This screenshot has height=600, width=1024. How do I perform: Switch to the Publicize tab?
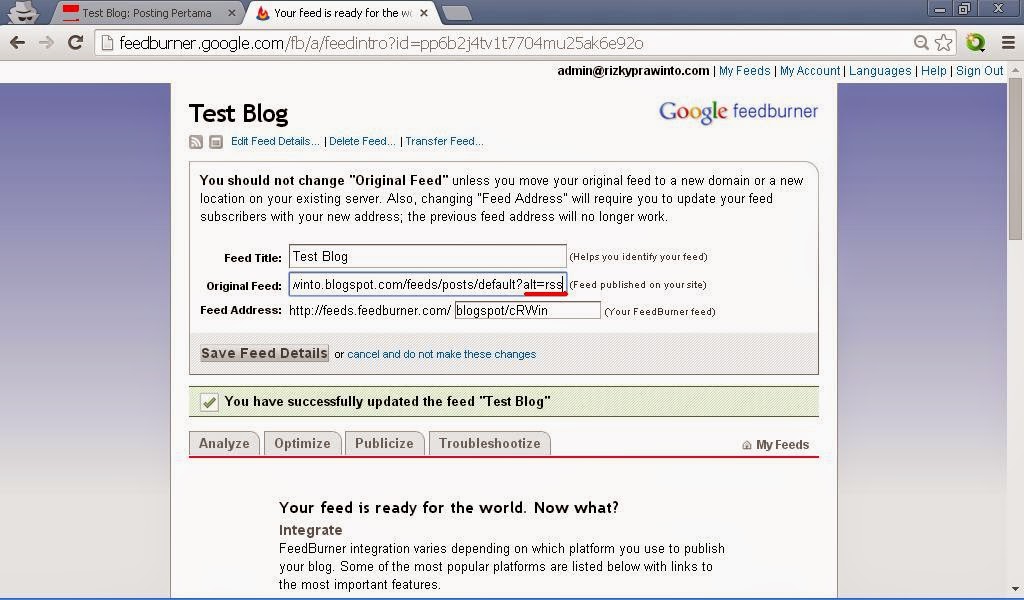384,443
